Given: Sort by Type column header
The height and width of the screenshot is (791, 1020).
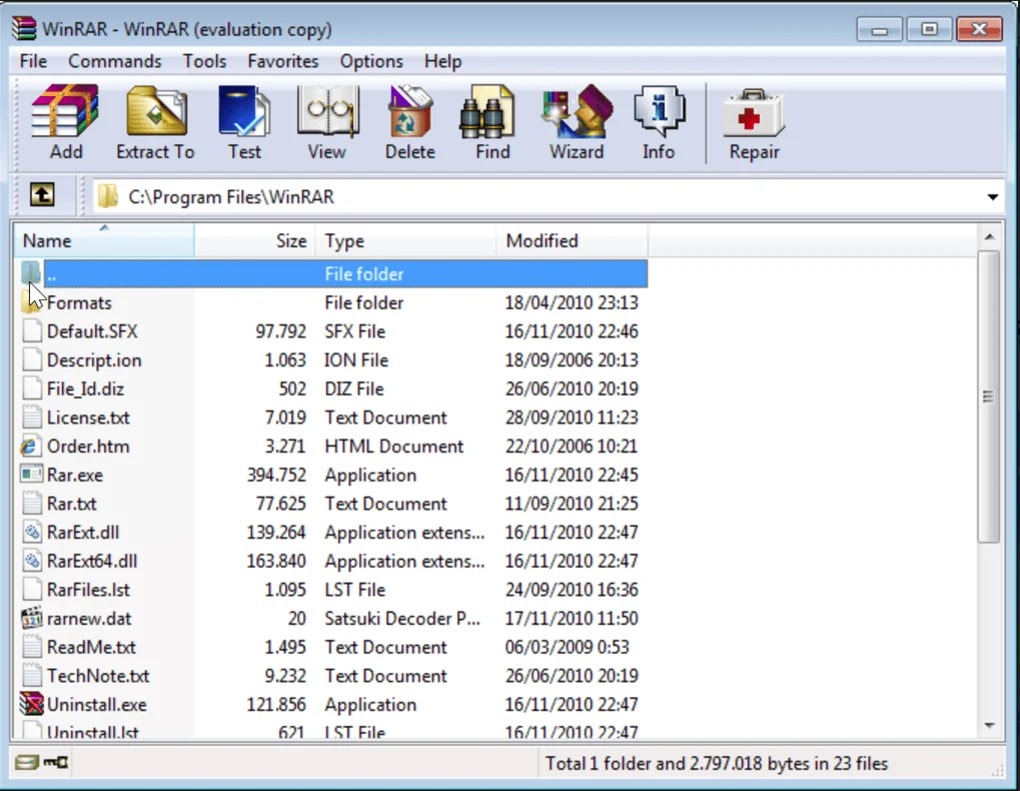Looking at the screenshot, I should [406, 241].
